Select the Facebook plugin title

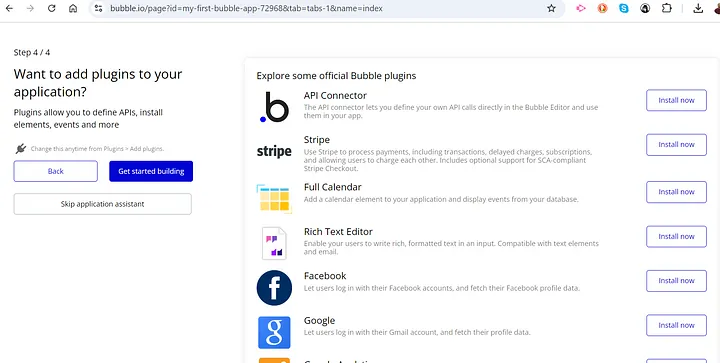(325, 276)
